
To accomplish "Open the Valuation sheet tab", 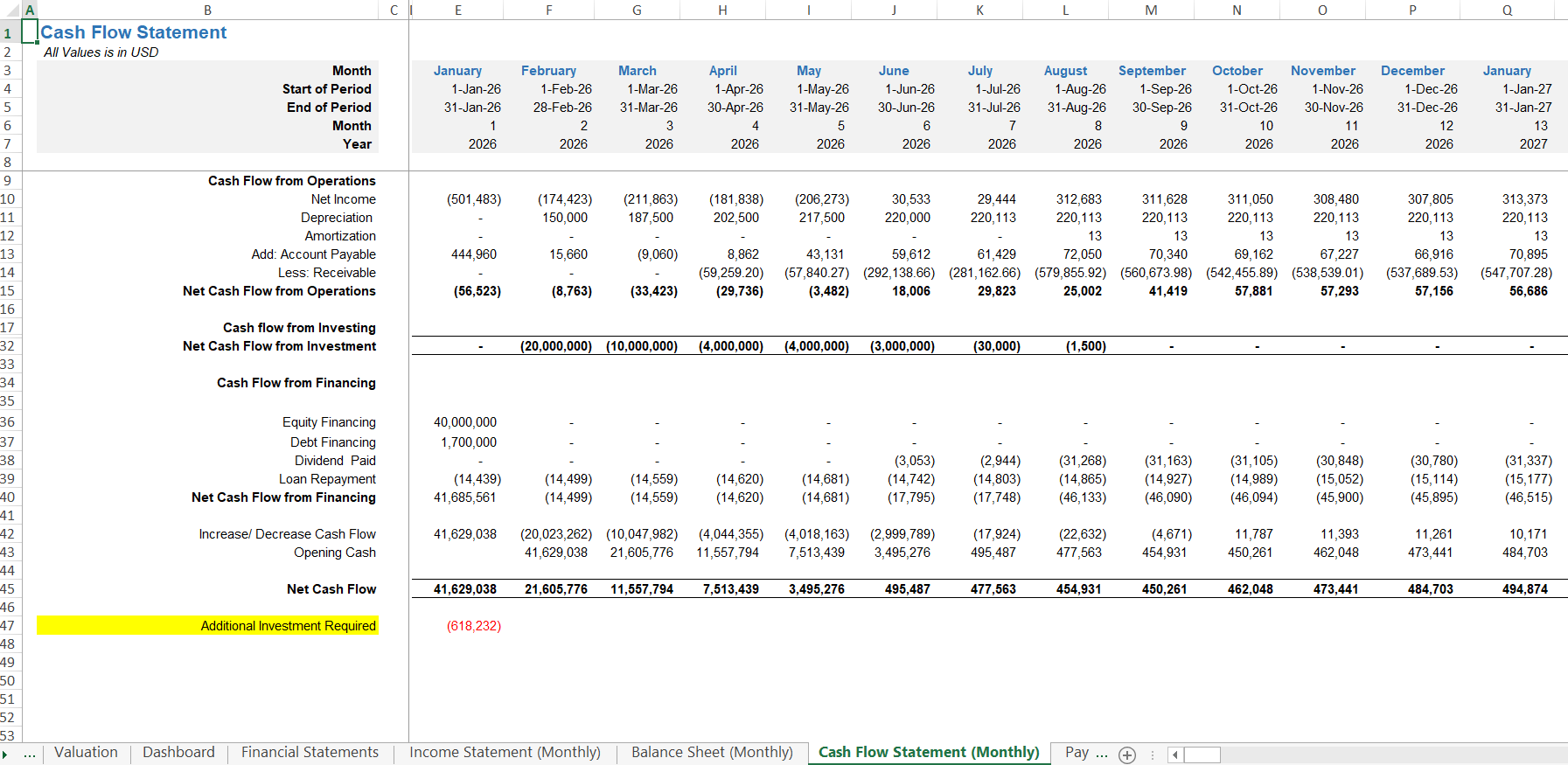I will coord(86,753).
